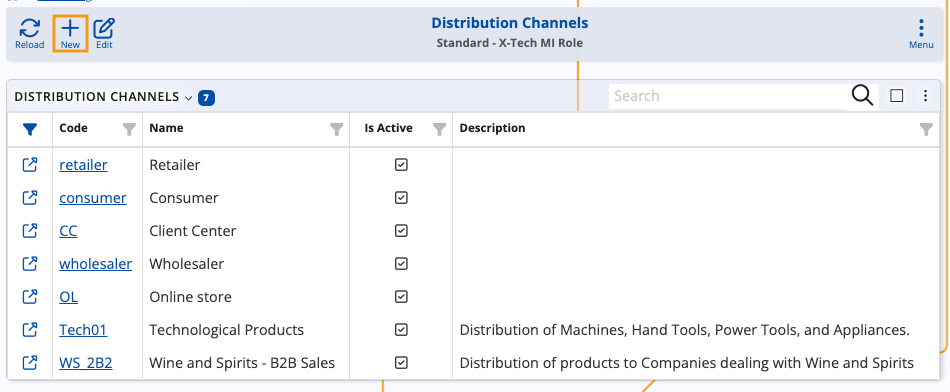Open the CC code link
950x392 pixels.
click(68, 231)
